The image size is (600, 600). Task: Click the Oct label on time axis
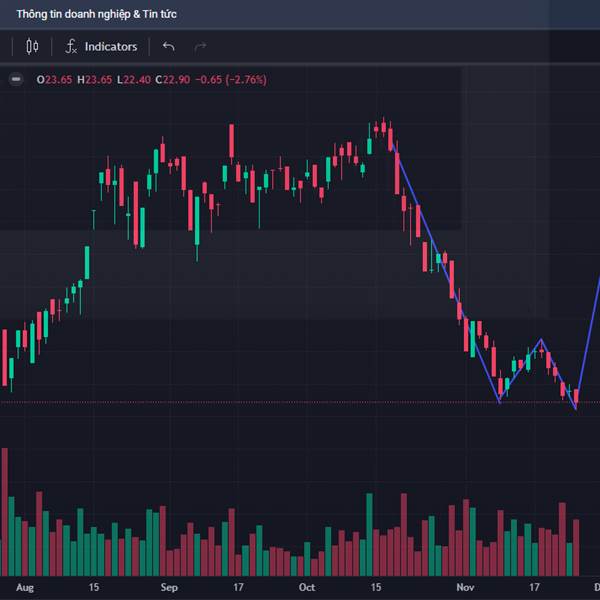click(x=308, y=587)
